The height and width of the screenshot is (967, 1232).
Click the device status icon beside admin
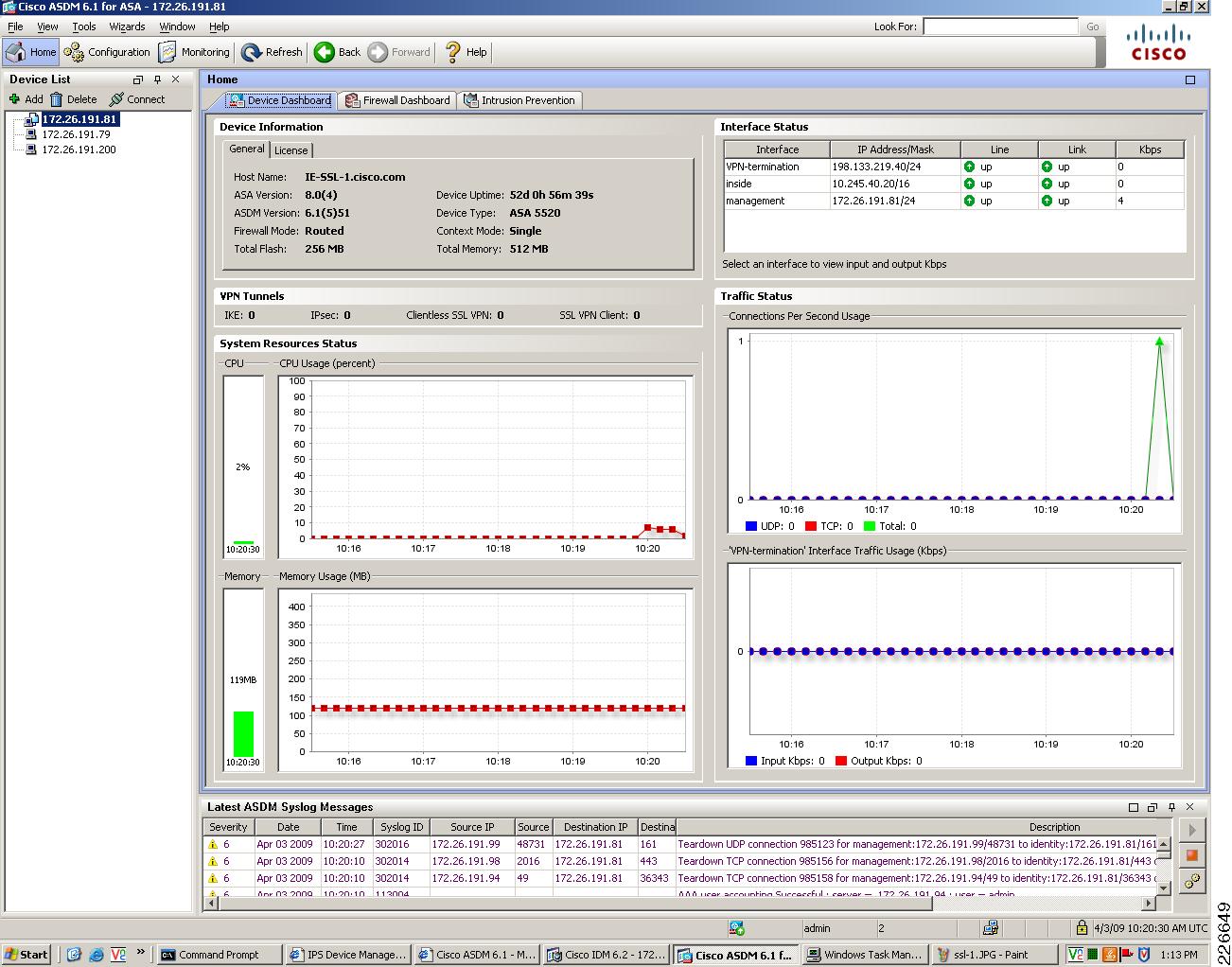click(x=736, y=928)
